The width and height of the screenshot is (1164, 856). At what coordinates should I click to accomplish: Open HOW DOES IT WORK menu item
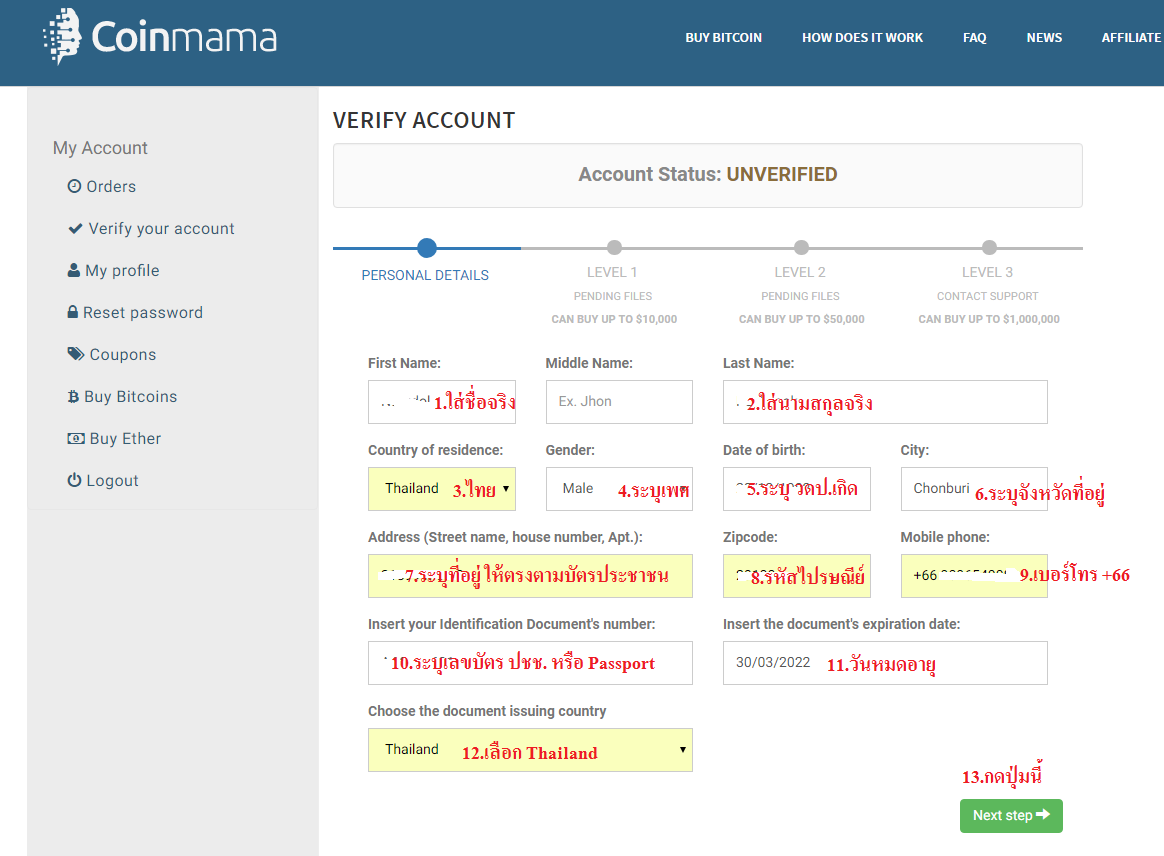pos(863,37)
